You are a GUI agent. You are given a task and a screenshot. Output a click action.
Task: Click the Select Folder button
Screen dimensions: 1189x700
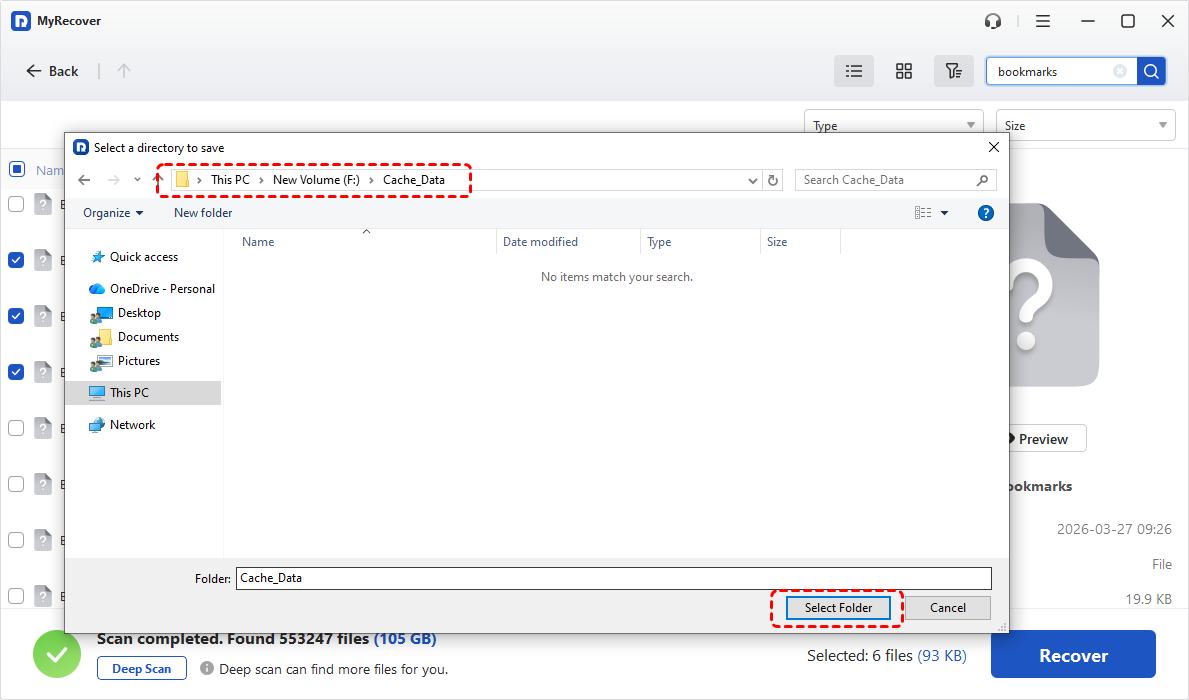click(x=838, y=608)
